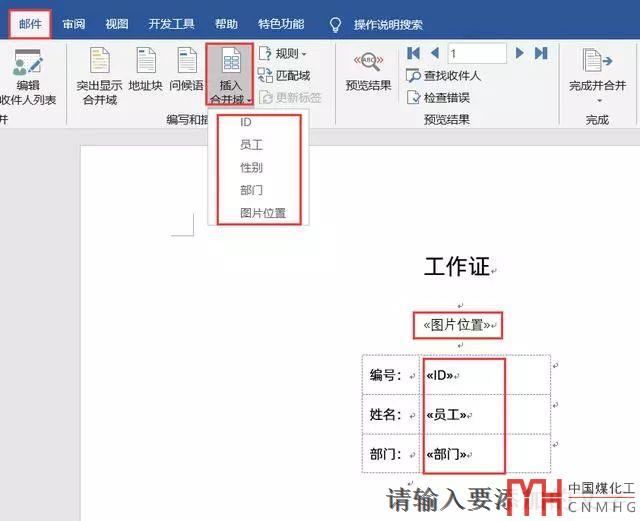The width and height of the screenshot is (640, 521).
Task: Switch to the 审阅 tab
Action: (74, 24)
